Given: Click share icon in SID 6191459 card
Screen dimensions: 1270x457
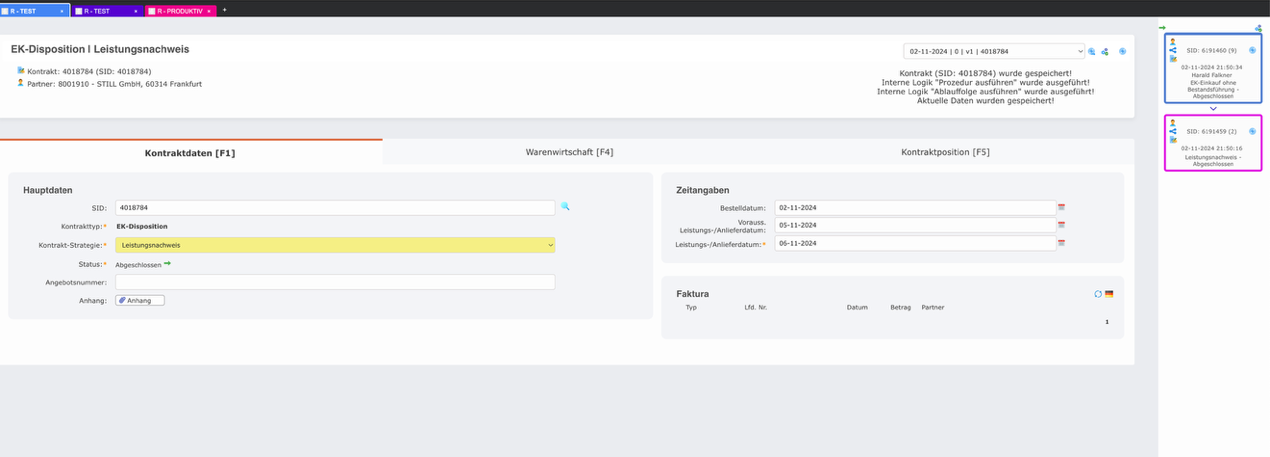Looking at the screenshot, I should click(x=1173, y=131).
